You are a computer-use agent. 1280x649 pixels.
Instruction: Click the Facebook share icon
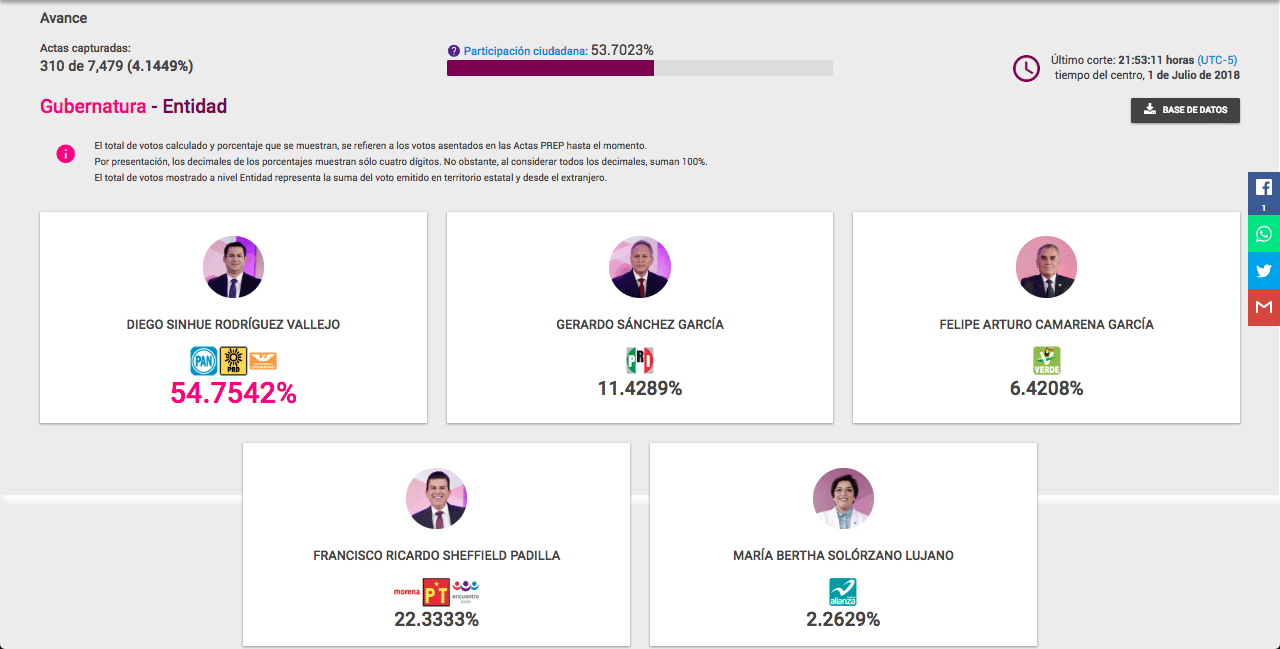(1264, 188)
